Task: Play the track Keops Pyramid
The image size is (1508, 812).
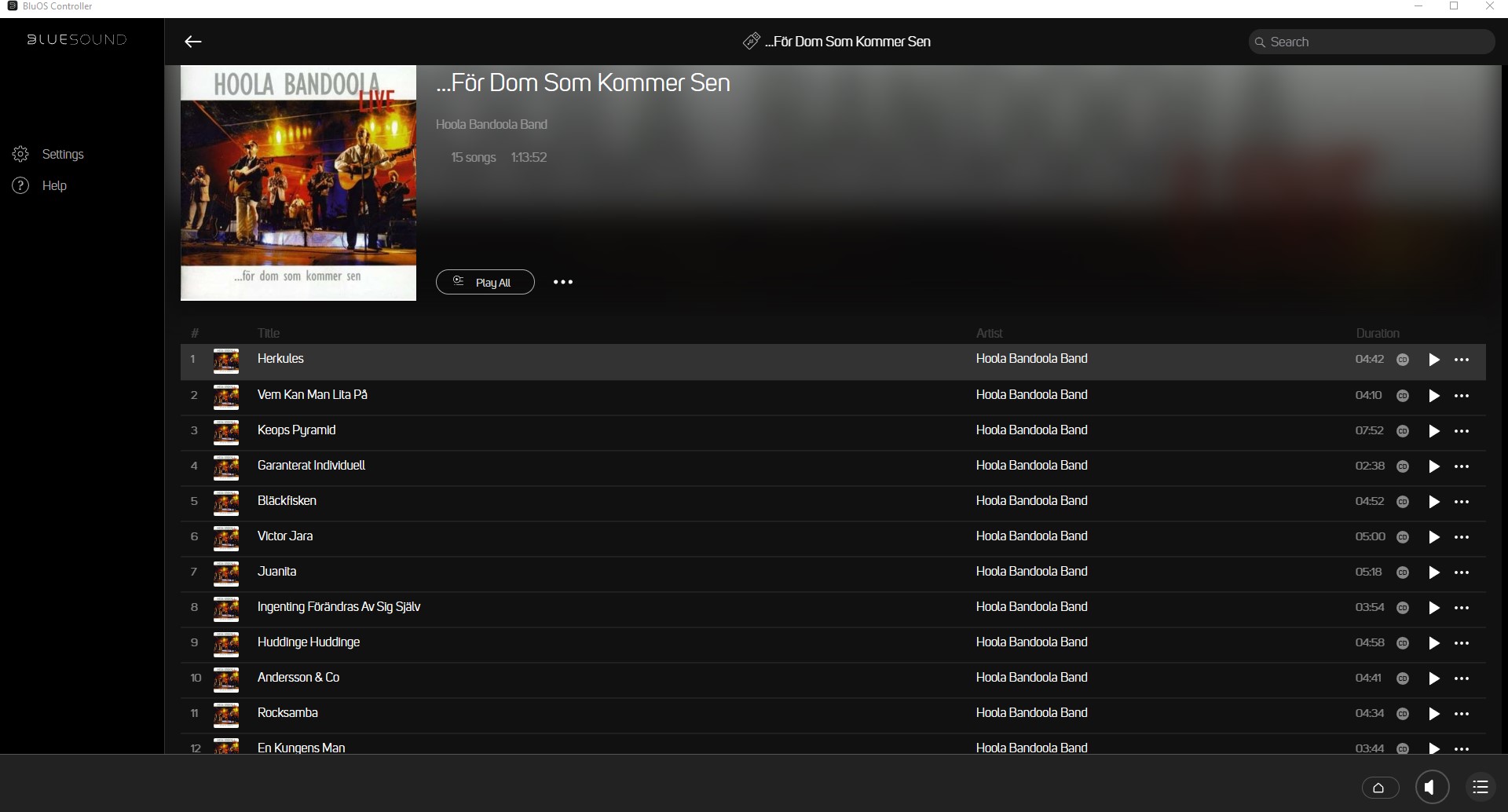Action: pos(1434,431)
